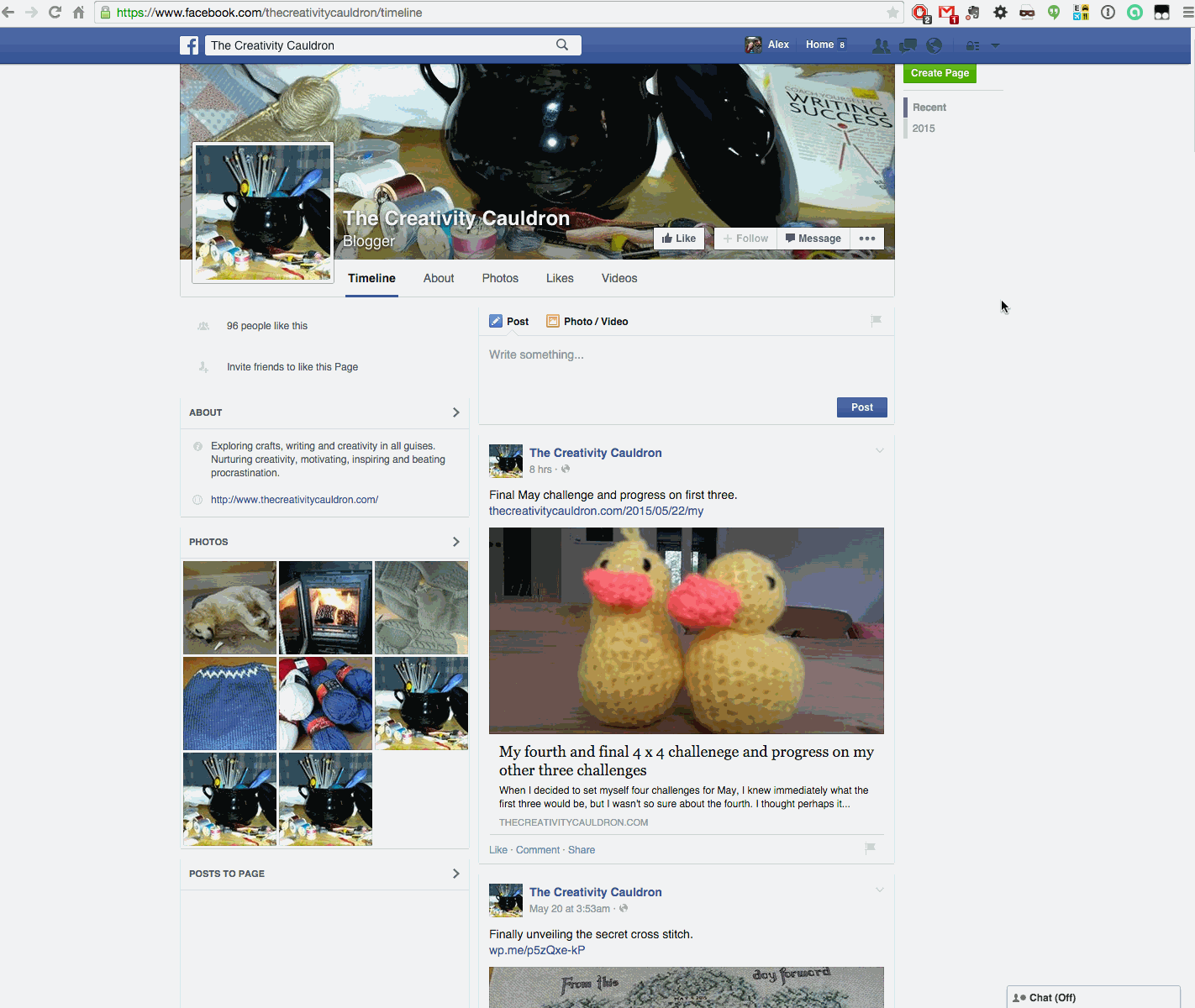Open the Videos tab
This screenshot has height=1008, width=1195.
(x=619, y=278)
